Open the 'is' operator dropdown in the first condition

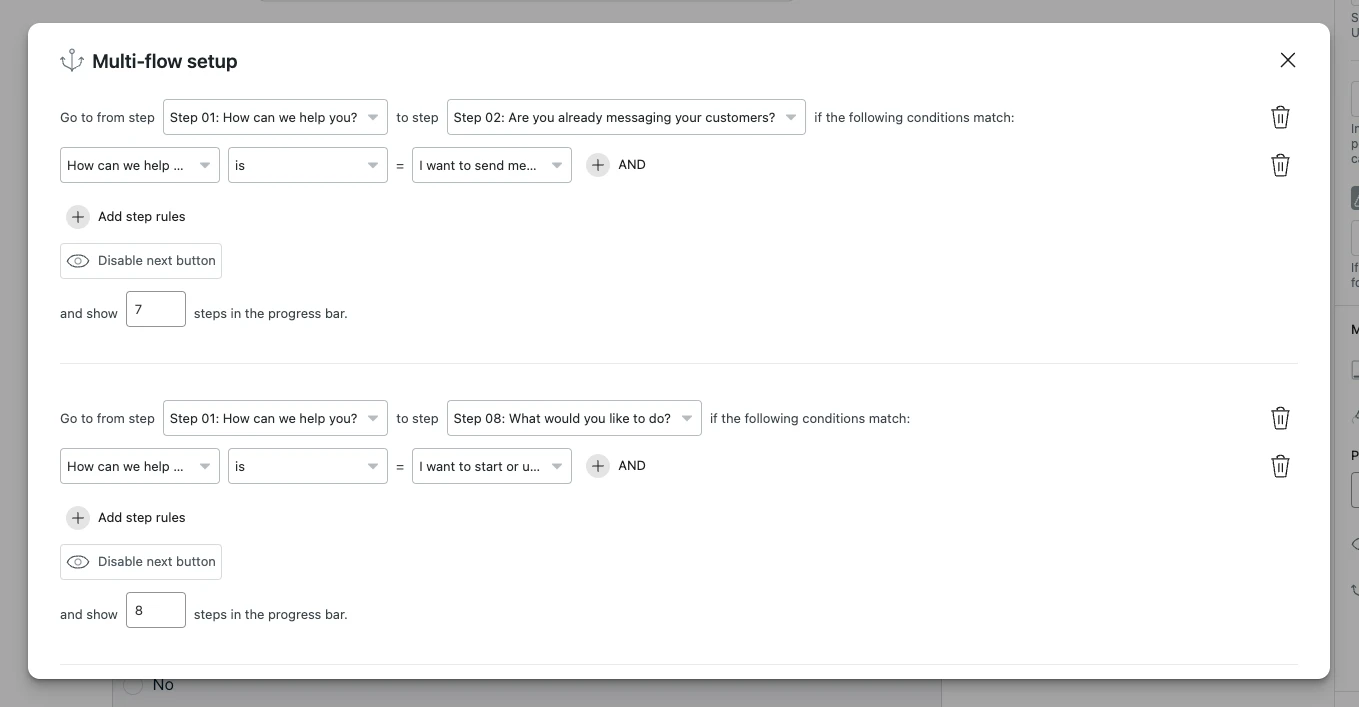coord(307,164)
